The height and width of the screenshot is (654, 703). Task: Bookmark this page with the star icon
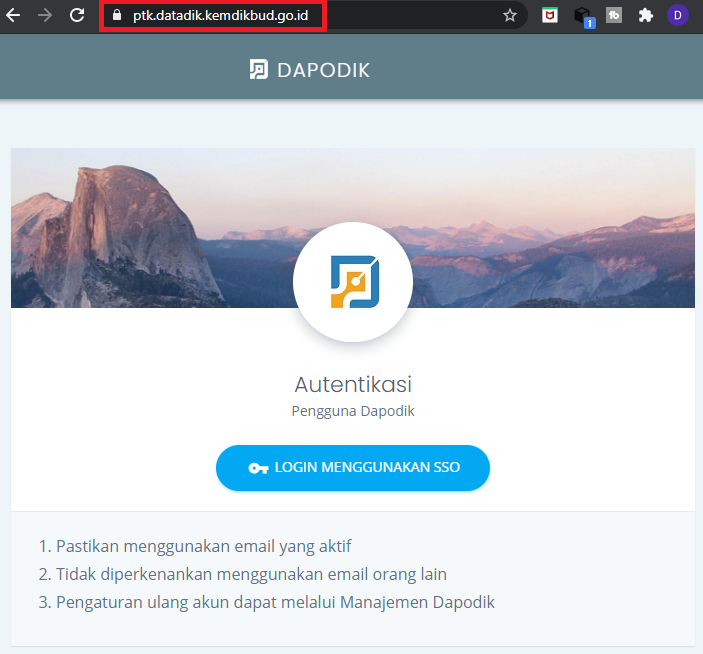coord(510,15)
